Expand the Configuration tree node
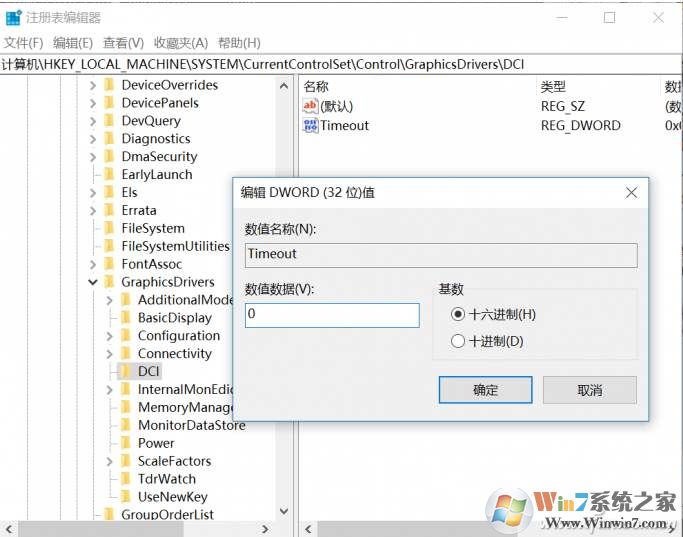683x537 pixels. click(109, 336)
